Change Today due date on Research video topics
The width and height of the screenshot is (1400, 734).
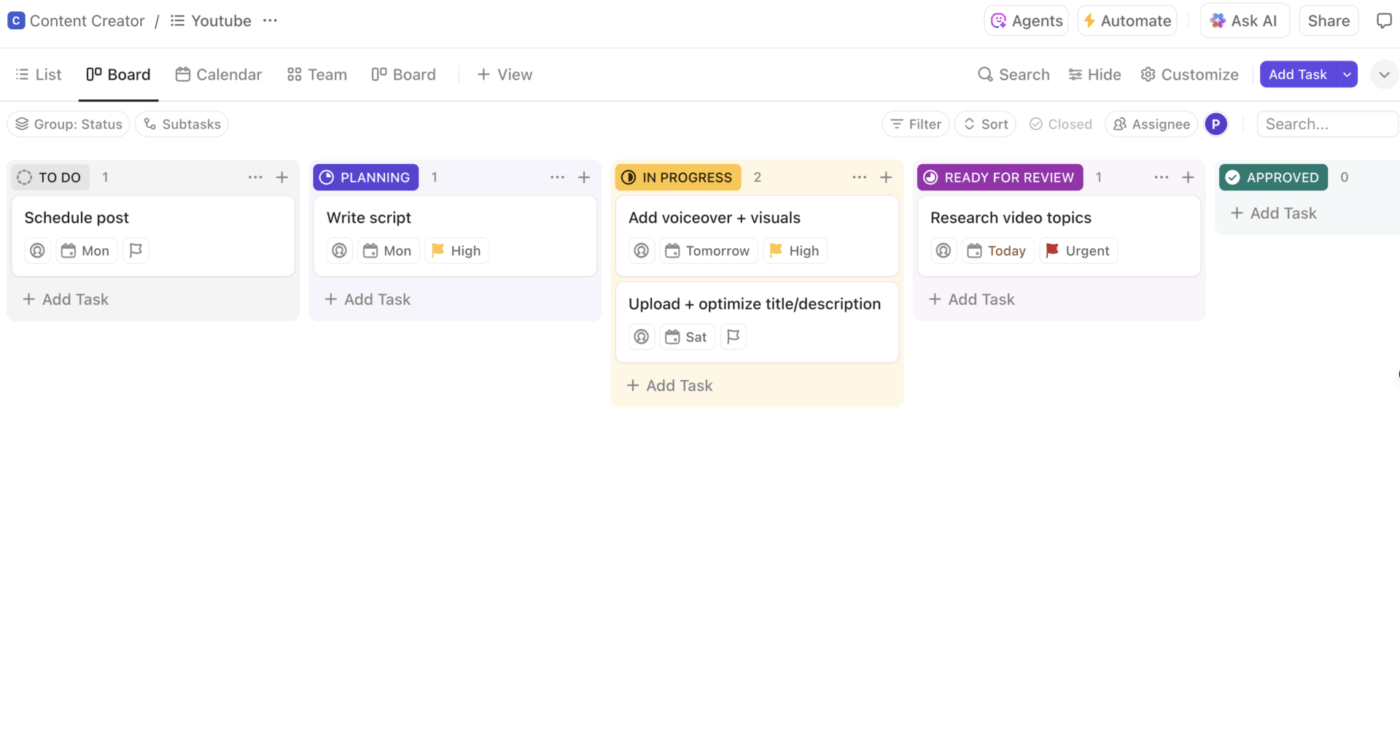coord(998,251)
